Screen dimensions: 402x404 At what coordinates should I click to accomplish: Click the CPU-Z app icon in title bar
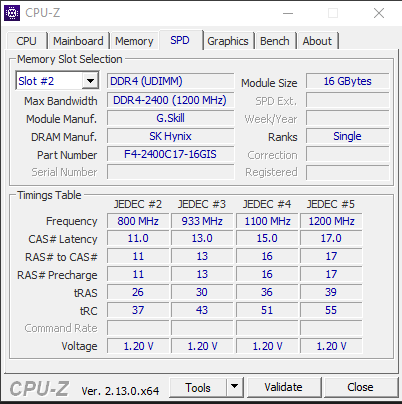pos(12,13)
